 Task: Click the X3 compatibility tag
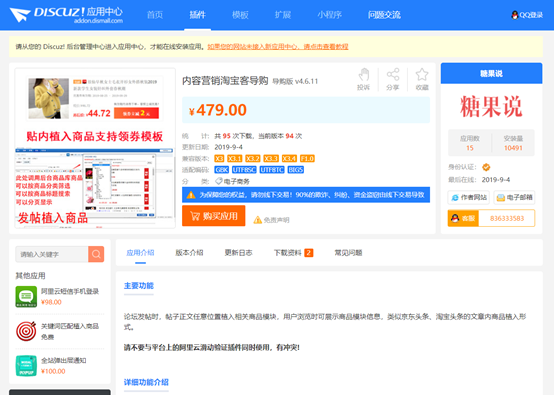pyautogui.click(x=219, y=159)
